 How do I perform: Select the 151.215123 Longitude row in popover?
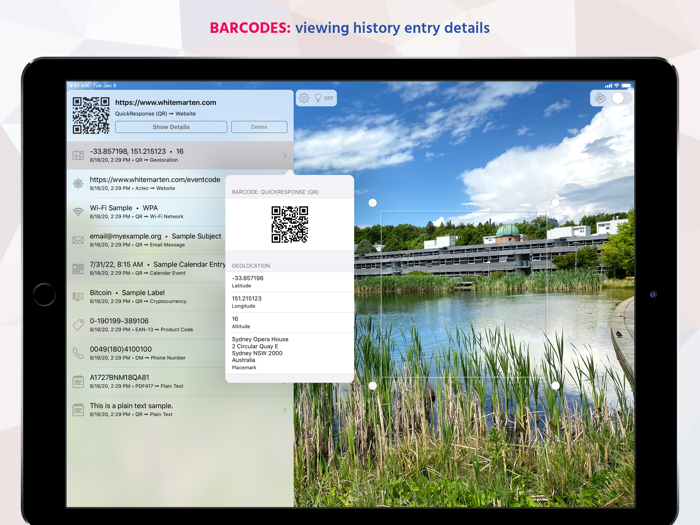[x=290, y=302]
